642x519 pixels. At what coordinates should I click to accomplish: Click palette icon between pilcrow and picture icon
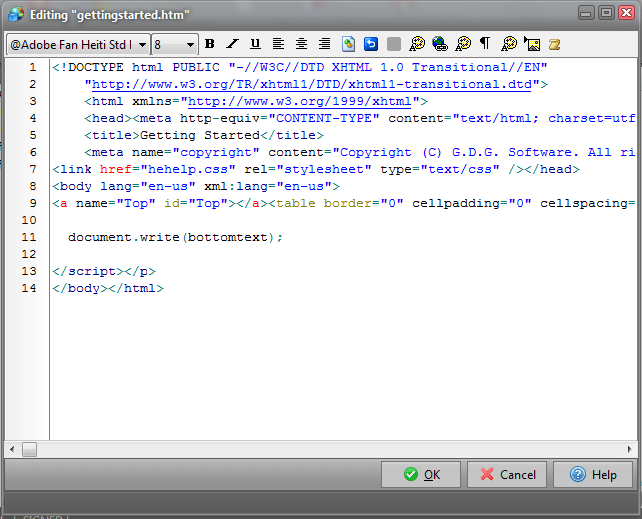pos(509,44)
